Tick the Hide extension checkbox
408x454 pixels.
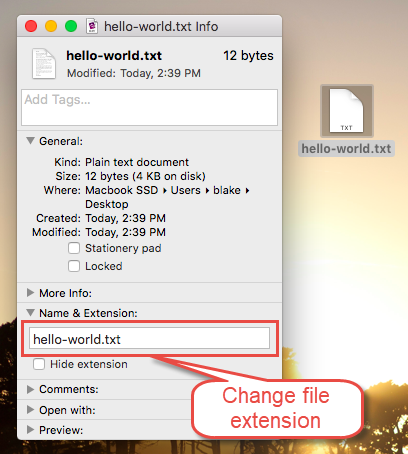point(39,364)
